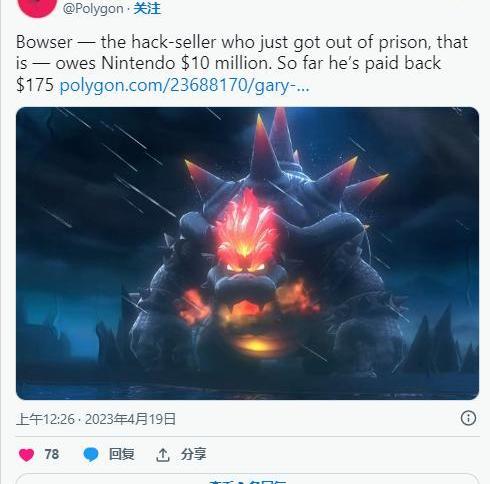Click the blue reply speech-bubble icon
The height and width of the screenshot is (484, 490).
pyautogui.click(x=91, y=455)
